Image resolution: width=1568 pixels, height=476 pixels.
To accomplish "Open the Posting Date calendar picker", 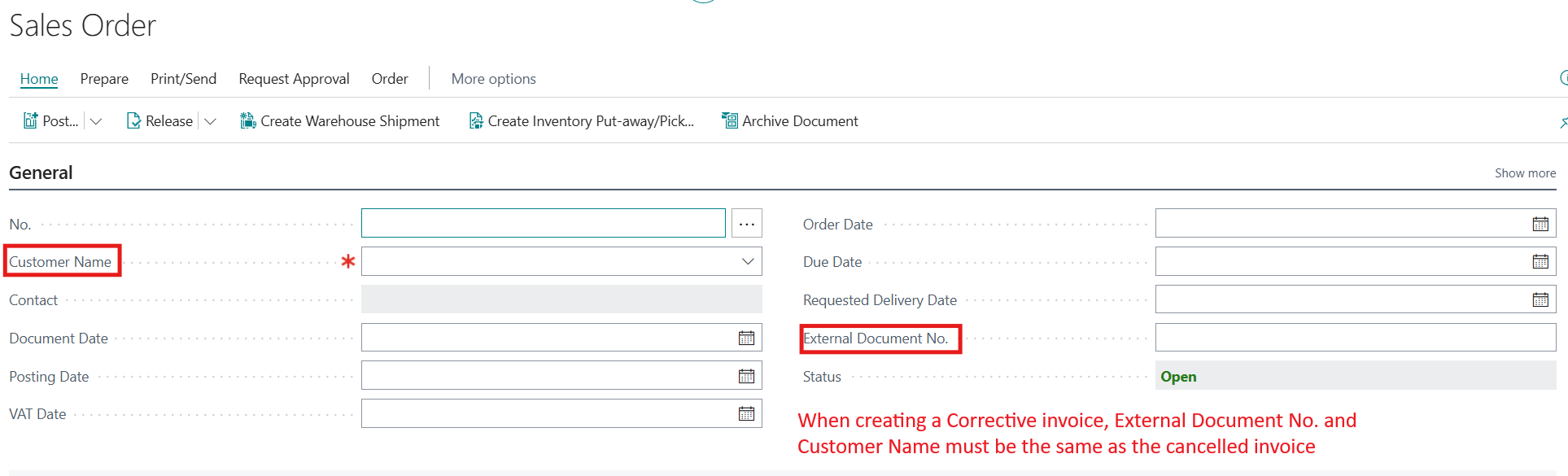I will coord(746,376).
